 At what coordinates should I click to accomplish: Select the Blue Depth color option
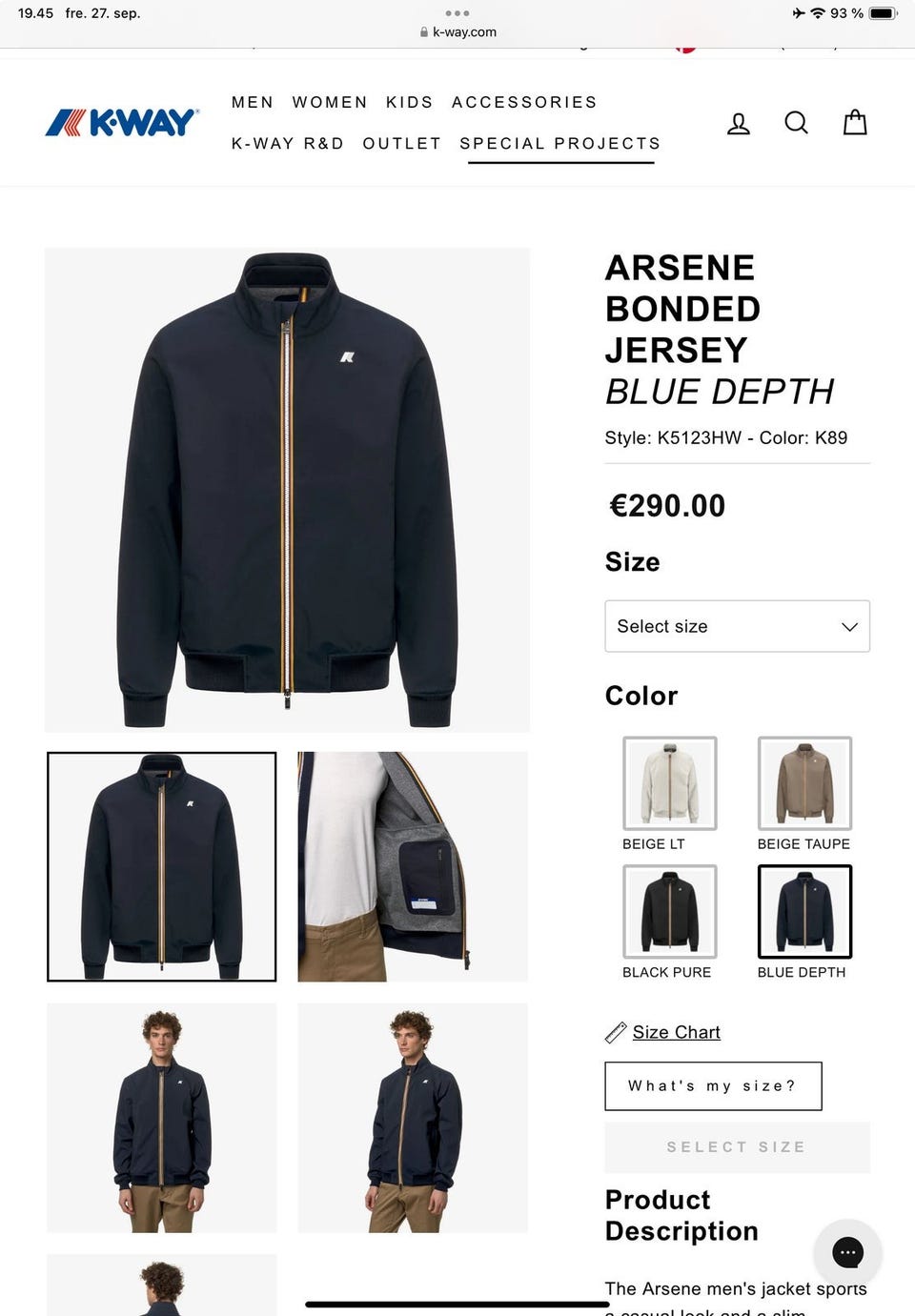(x=804, y=912)
